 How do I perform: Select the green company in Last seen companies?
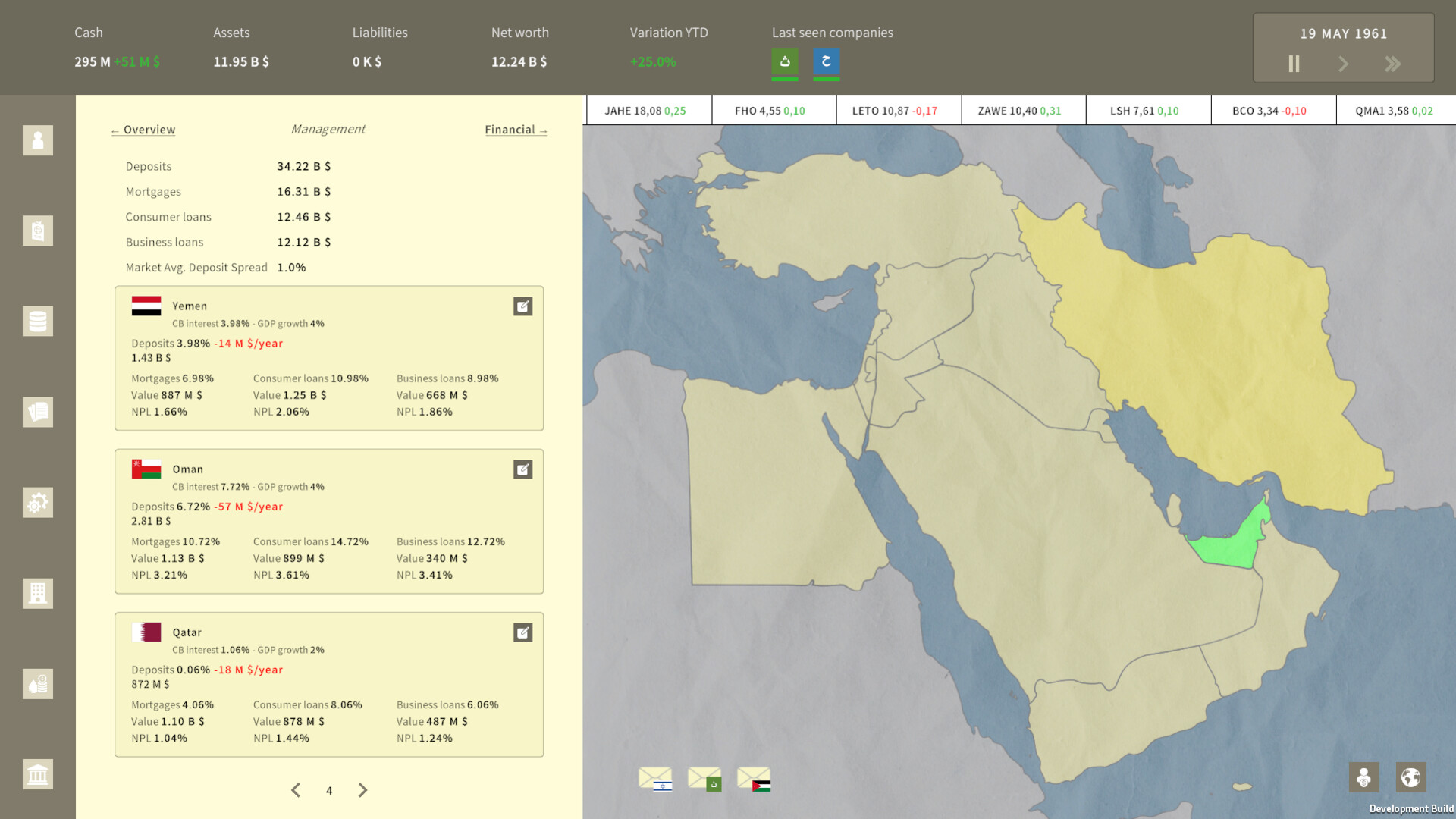click(785, 64)
